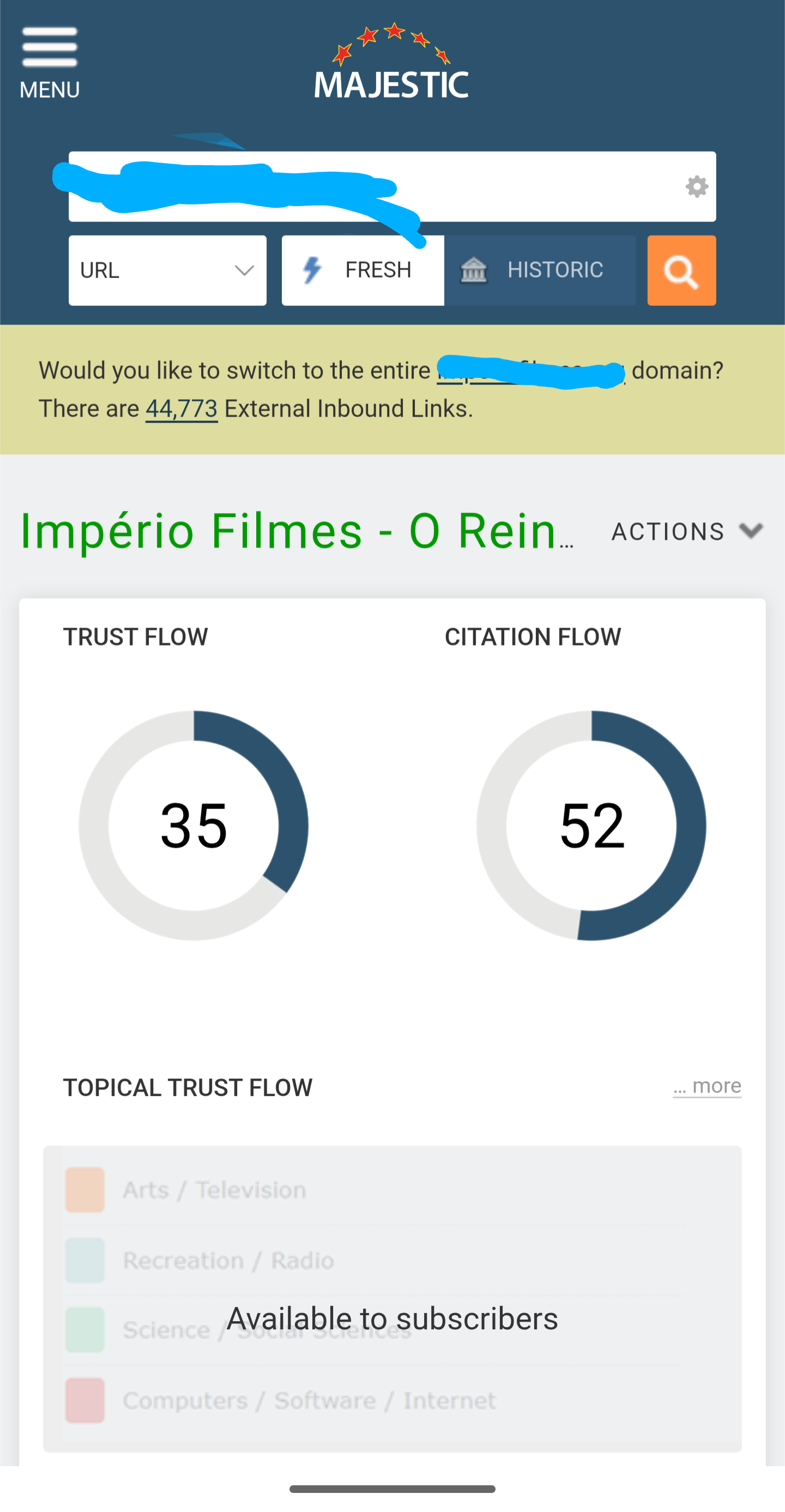Click the Computers / Software red swatch
Viewport: 785px width, 1512px height.
coord(85,1400)
